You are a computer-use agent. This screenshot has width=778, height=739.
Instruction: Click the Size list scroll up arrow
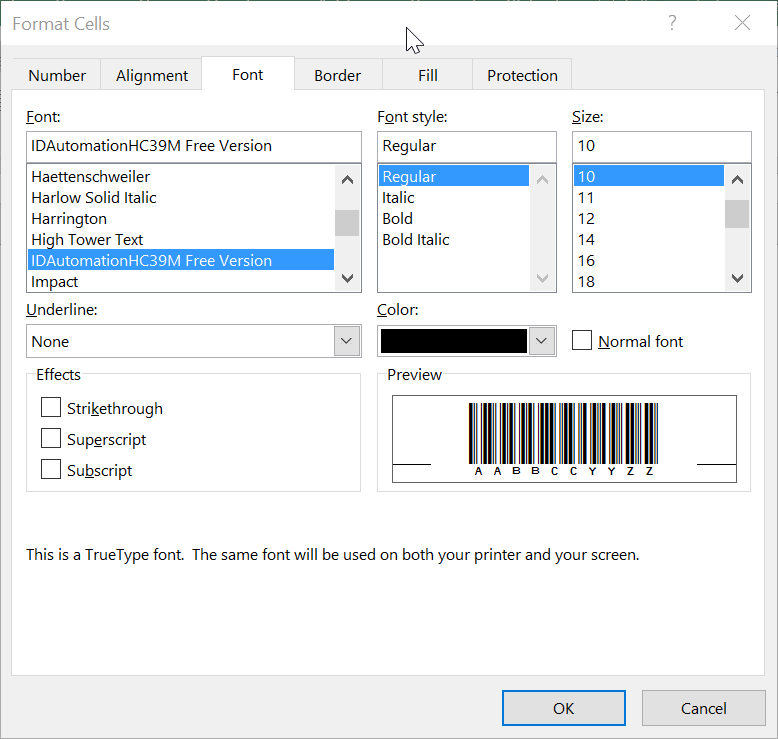pyautogui.click(x=737, y=180)
